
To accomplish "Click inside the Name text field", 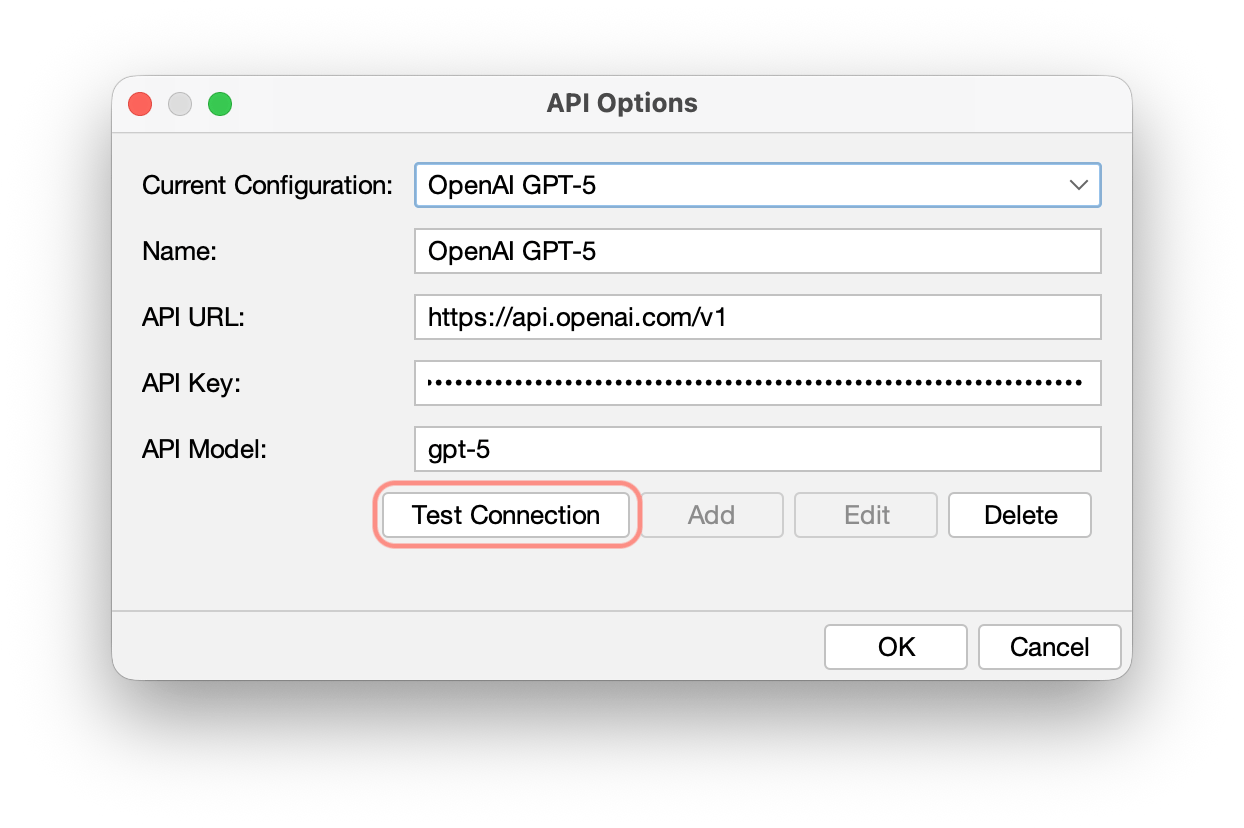I will (757, 251).
